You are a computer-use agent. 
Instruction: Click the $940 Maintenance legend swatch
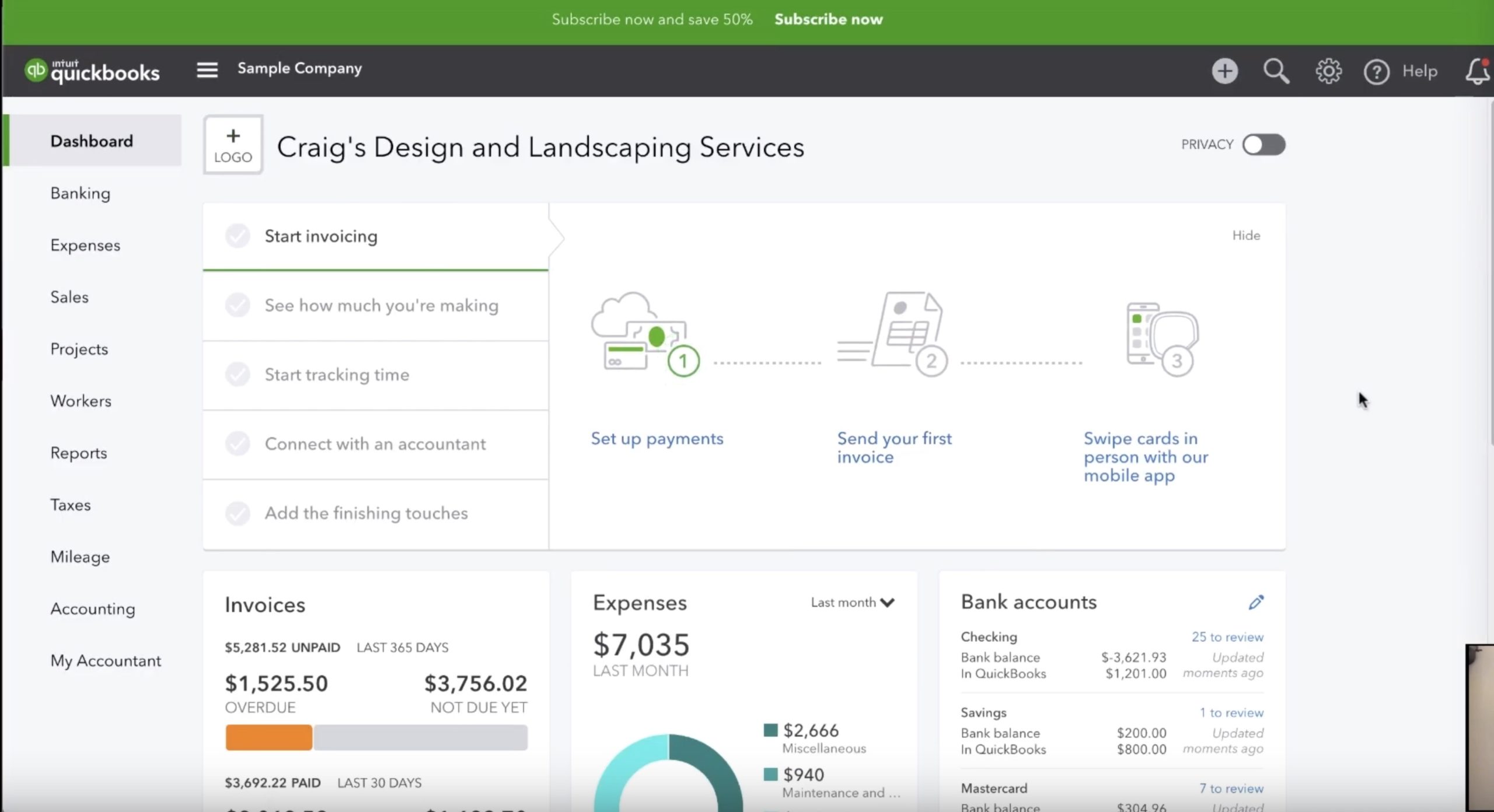pyautogui.click(x=770, y=775)
